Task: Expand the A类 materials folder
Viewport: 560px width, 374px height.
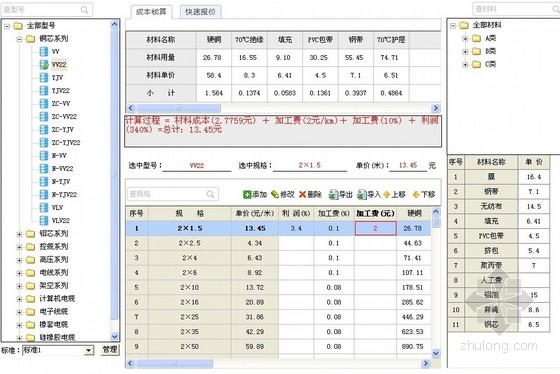Action: [465, 39]
